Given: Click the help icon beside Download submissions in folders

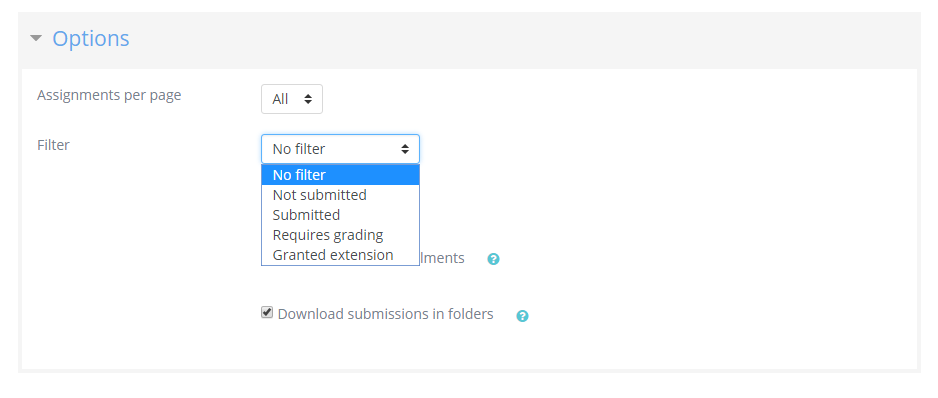Looking at the screenshot, I should click(522, 315).
